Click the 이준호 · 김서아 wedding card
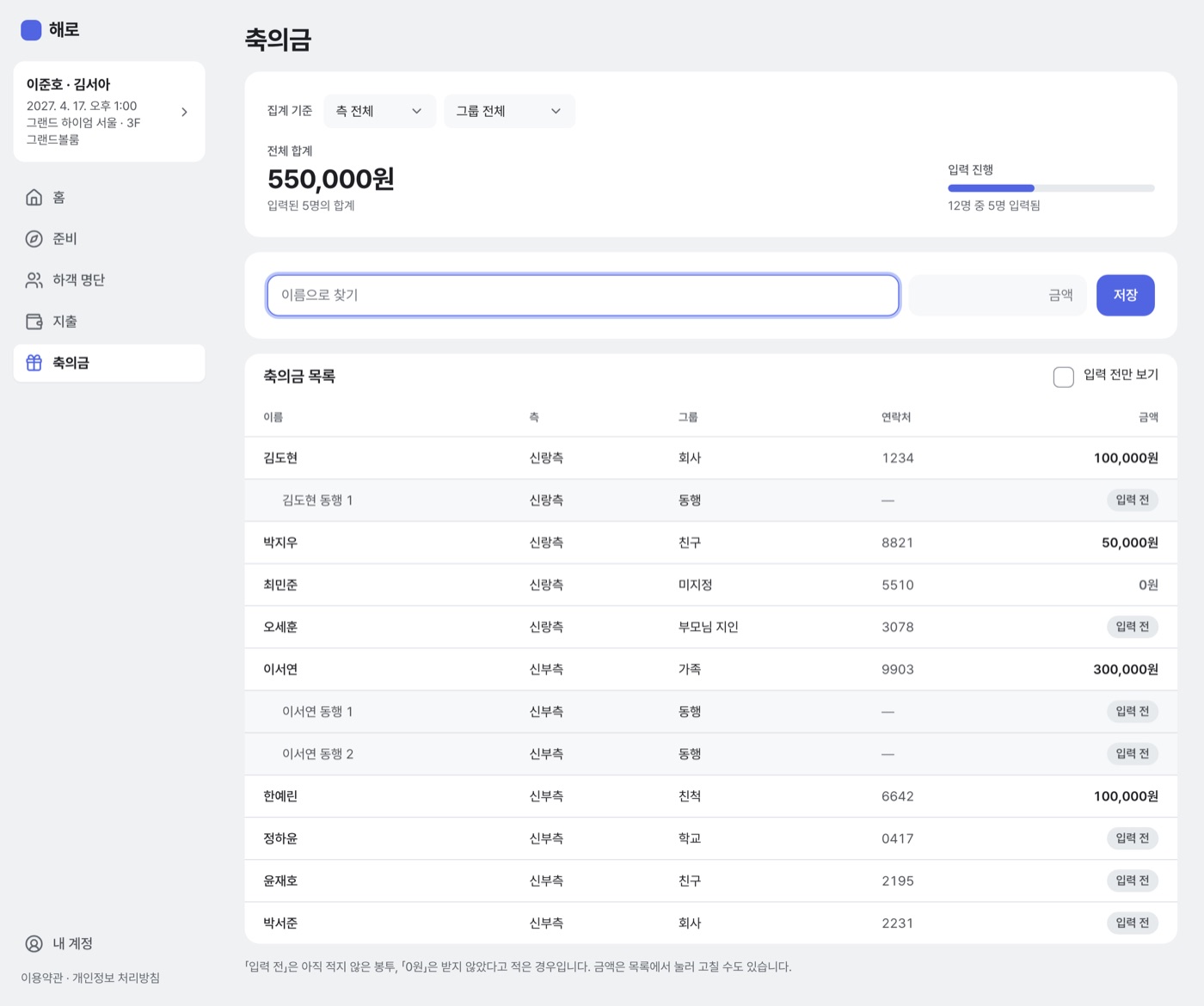Viewport: 1204px width, 1006px height. [x=109, y=112]
